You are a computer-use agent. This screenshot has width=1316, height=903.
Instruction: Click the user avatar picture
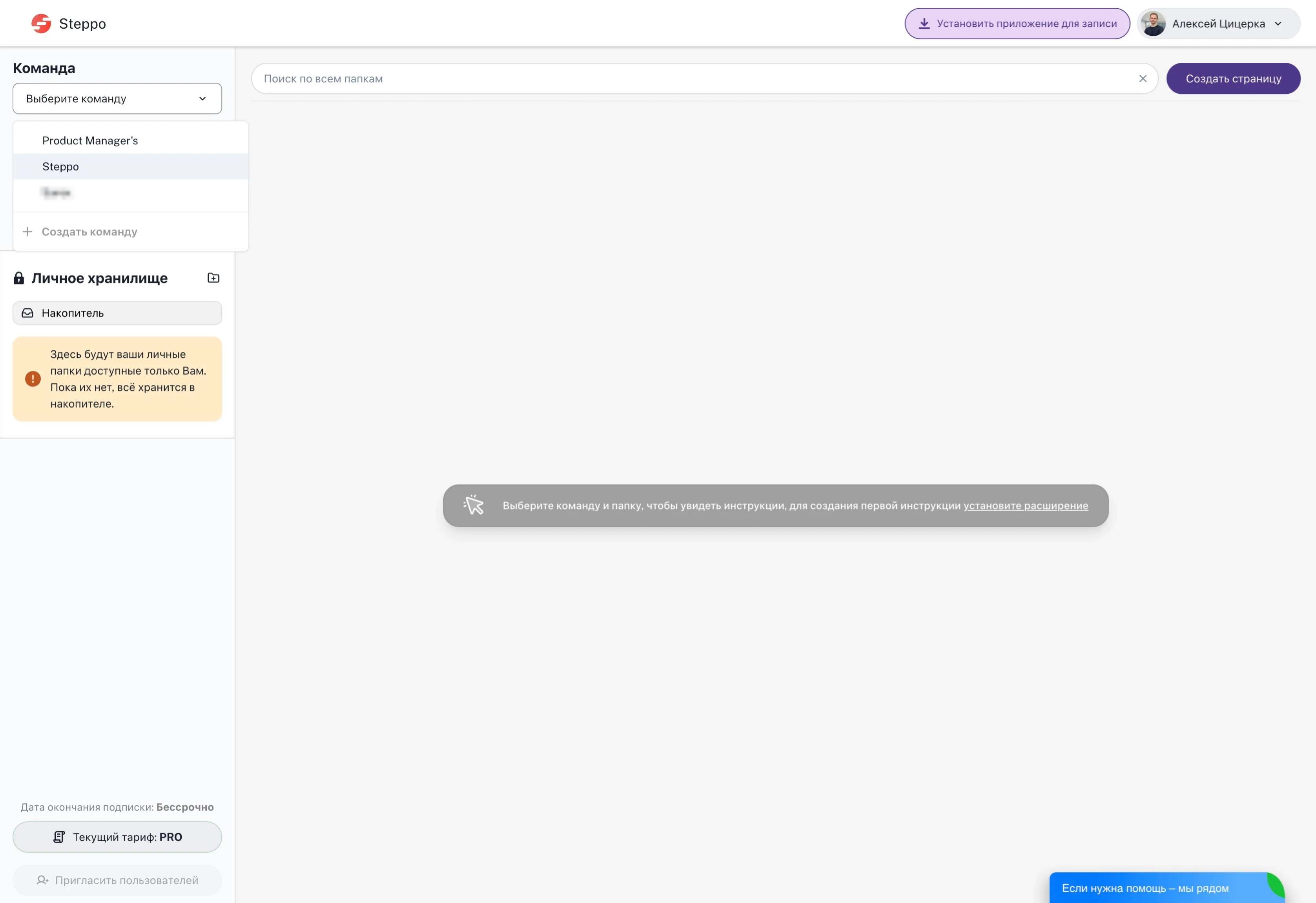[x=1153, y=24]
